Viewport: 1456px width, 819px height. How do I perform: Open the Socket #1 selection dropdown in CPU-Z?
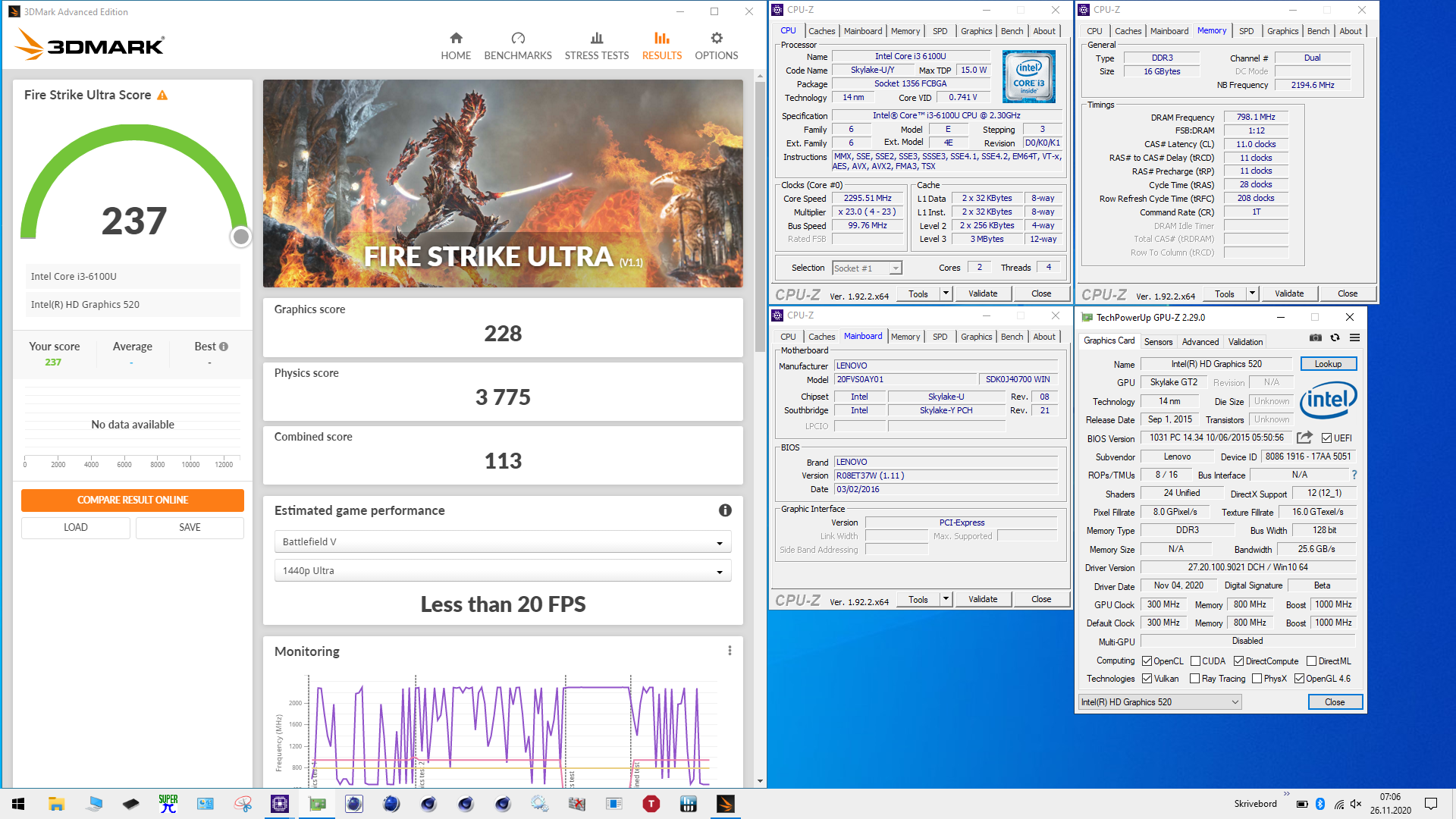pos(867,268)
